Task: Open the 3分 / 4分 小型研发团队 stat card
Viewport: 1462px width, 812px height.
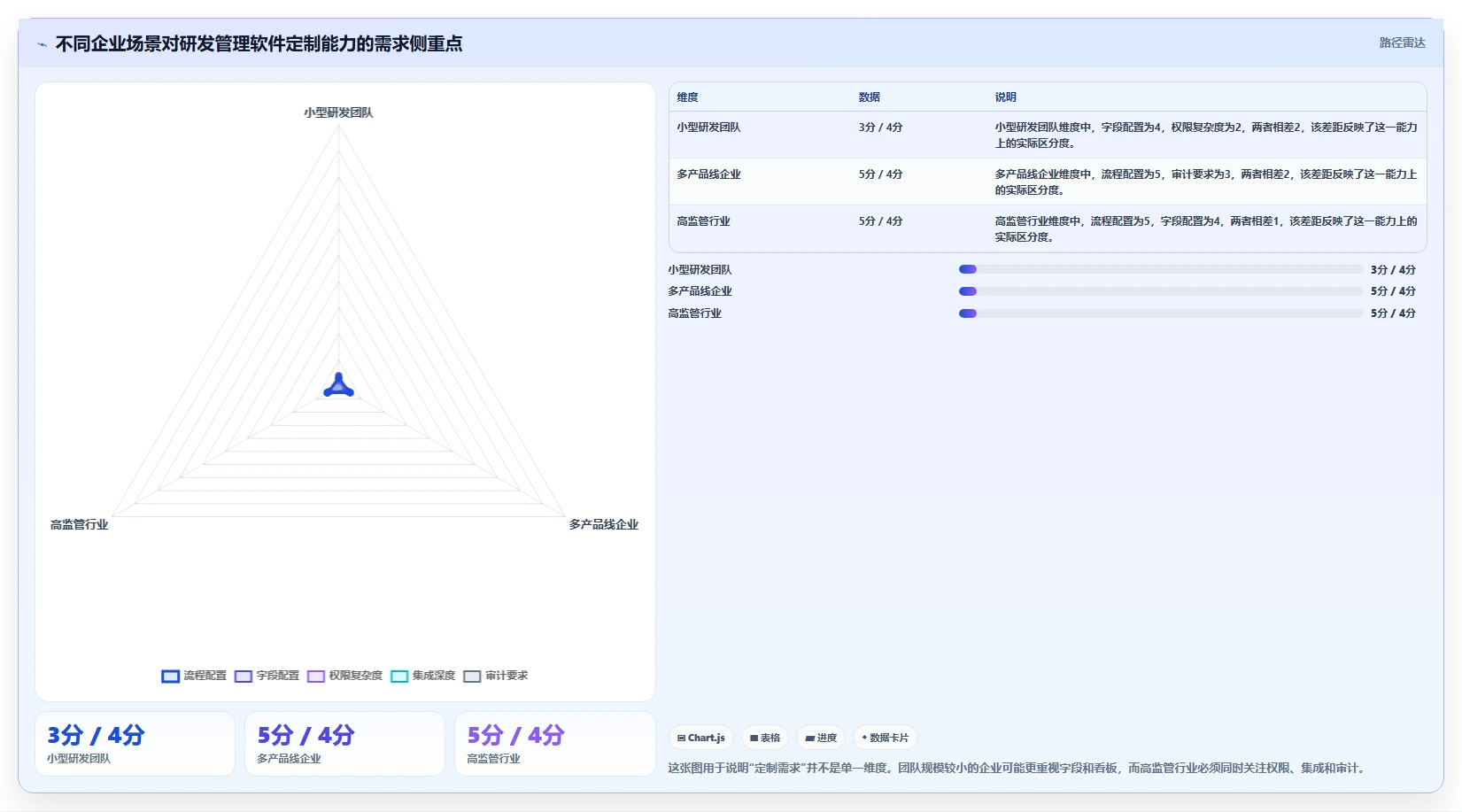Action: (x=135, y=744)
